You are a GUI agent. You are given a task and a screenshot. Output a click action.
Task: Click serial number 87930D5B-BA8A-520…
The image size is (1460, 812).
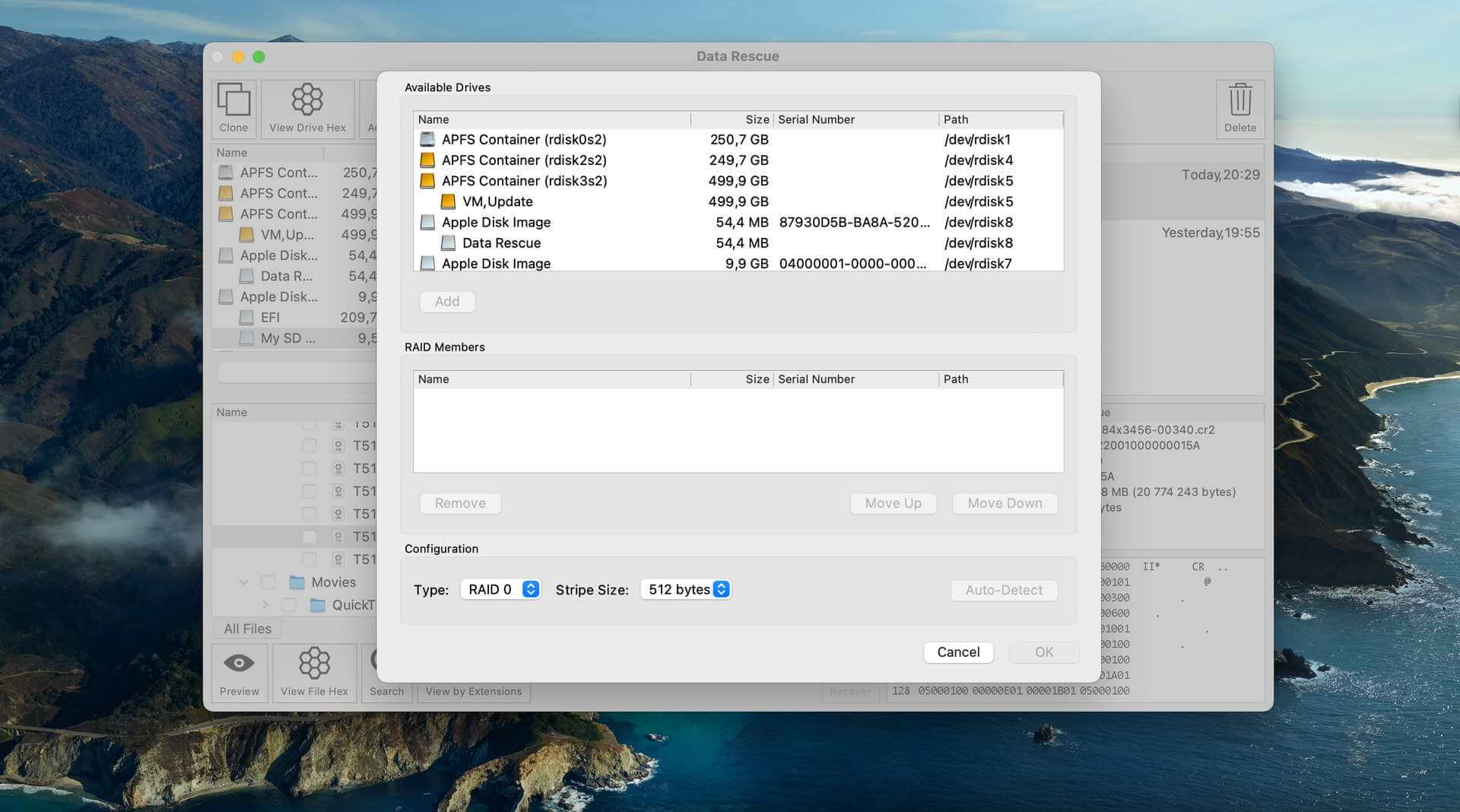pyautogui.click(x=854, y=222)
